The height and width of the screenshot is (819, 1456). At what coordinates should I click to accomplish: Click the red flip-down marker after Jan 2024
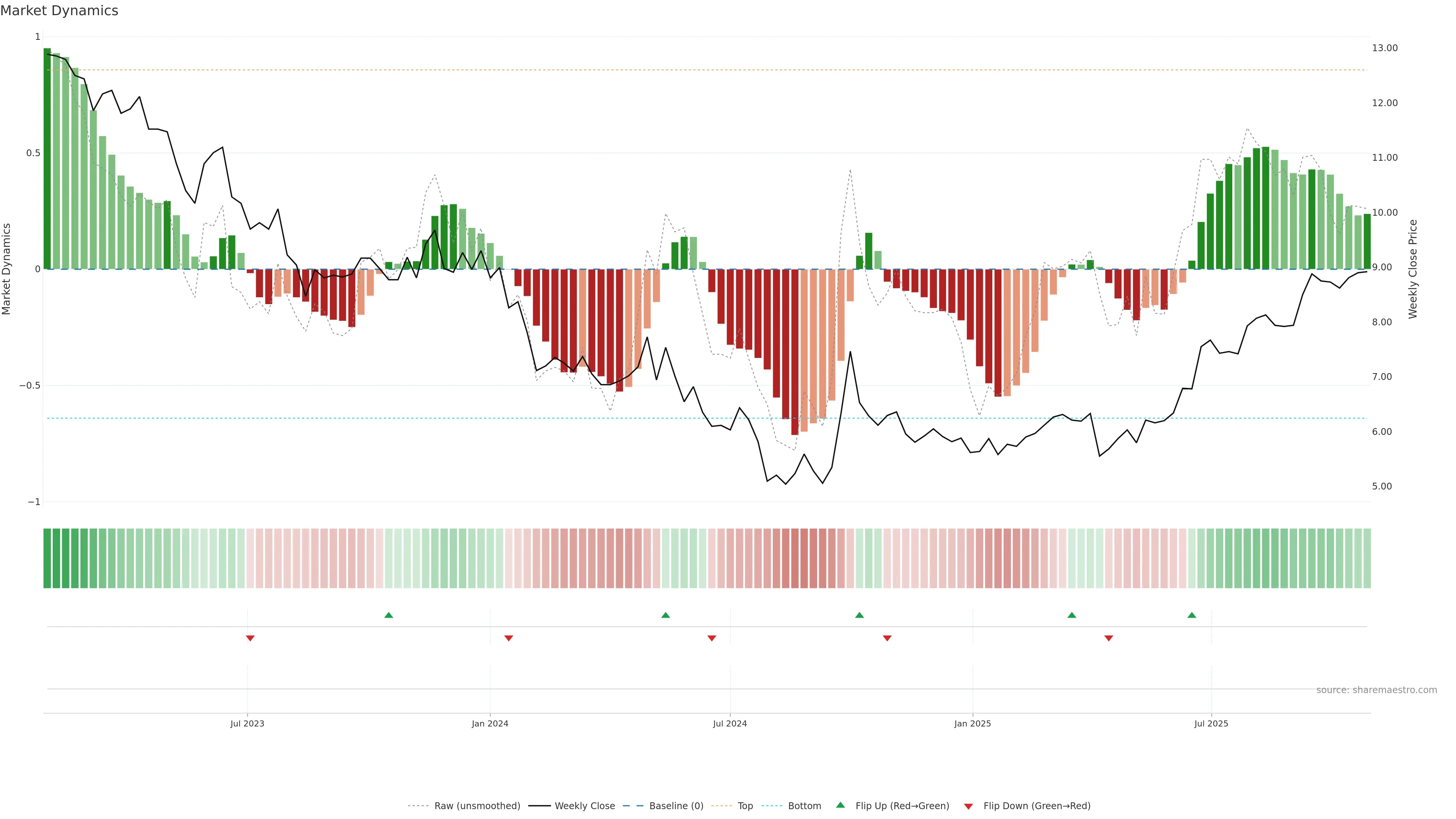click(508, 638)
